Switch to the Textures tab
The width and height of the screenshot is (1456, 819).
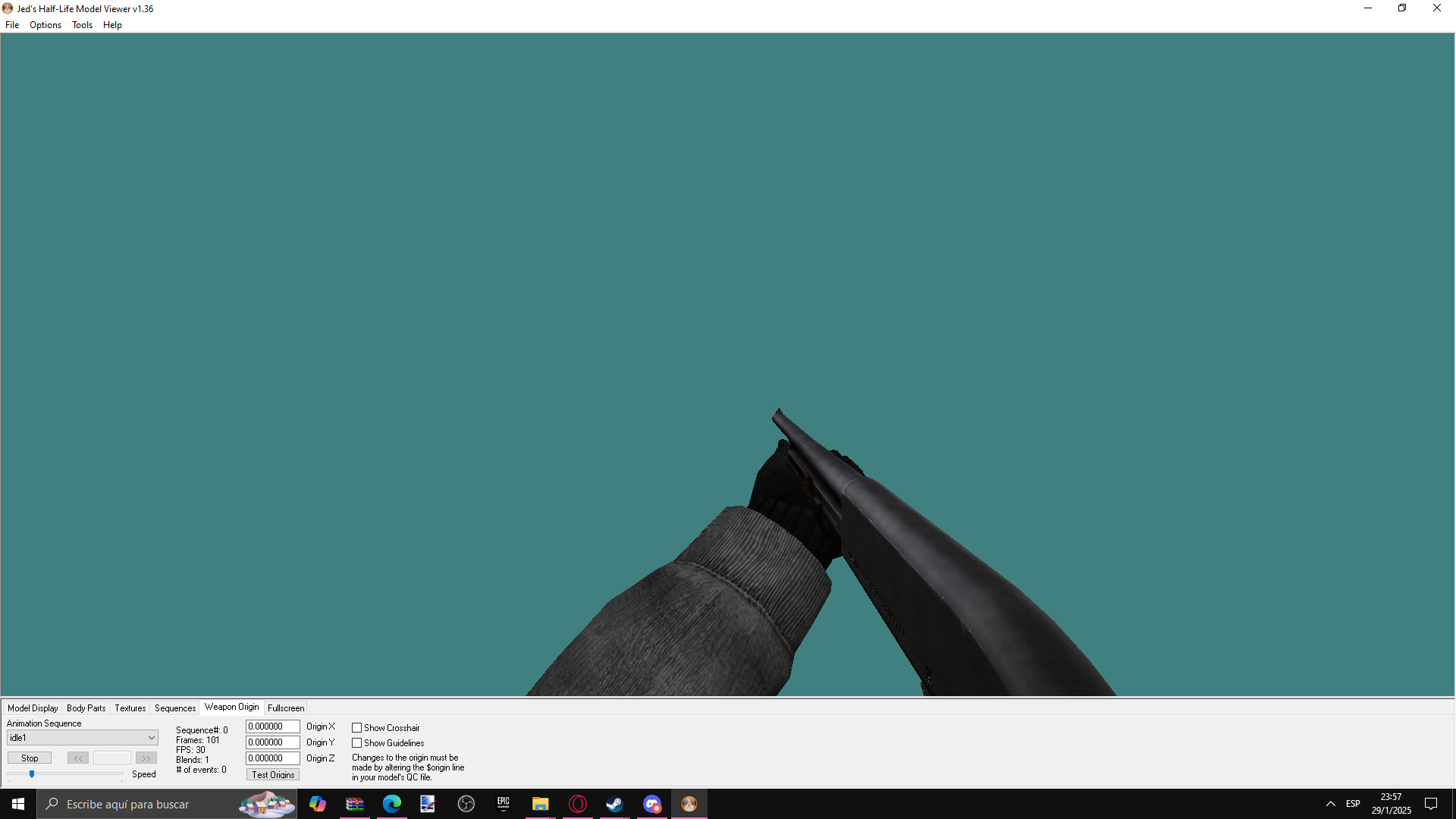tap(130, 708)
